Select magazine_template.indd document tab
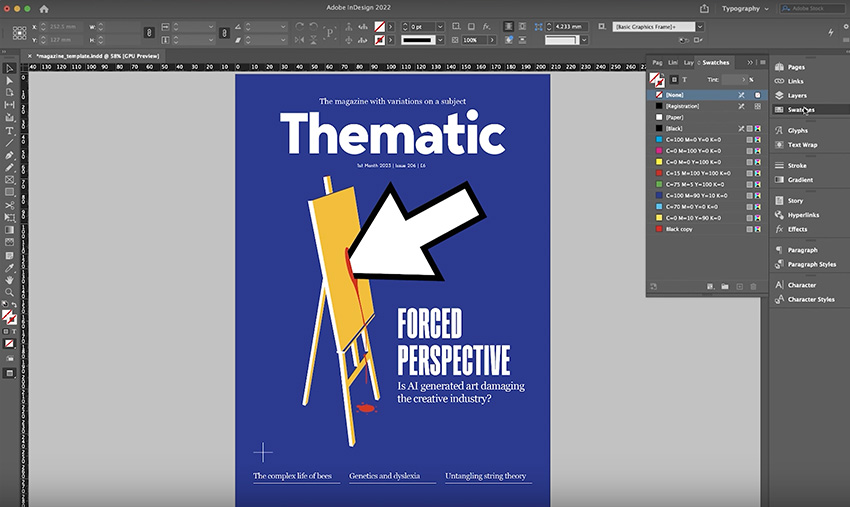The height and width of the screenshot is (507, 850). 98,56
